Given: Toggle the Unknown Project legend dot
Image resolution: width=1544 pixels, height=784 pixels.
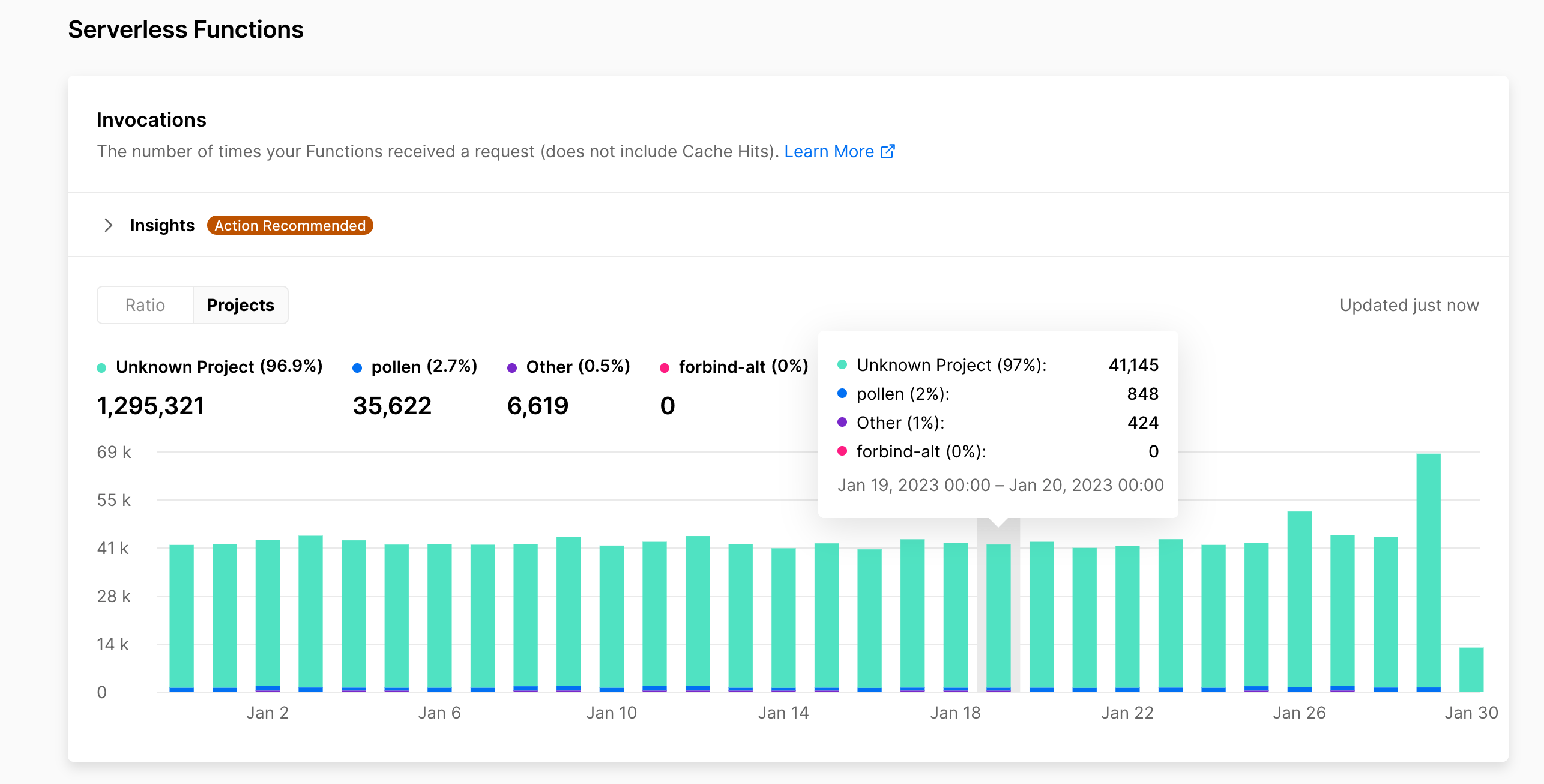Looking at the screenshot, I should 101,367.
